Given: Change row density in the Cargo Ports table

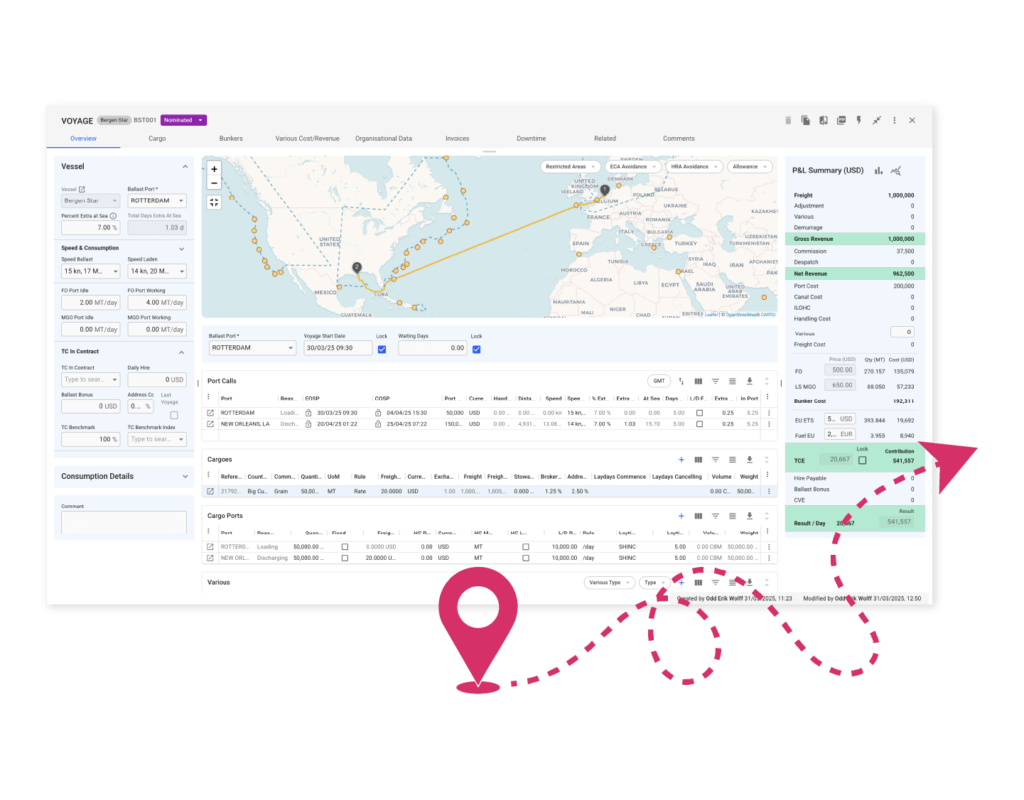Looking at the screenshot, I should point(732,516).
